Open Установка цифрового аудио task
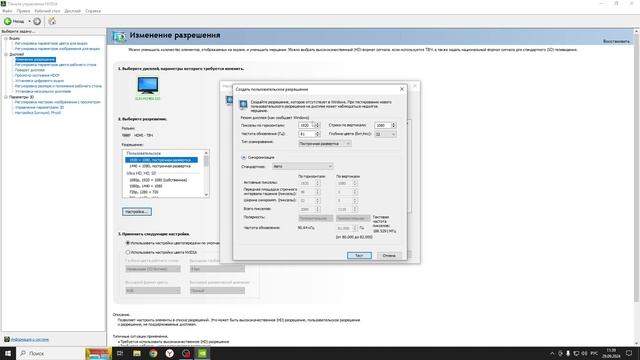Viewport: 640px width, 360px height. (39, 81)
